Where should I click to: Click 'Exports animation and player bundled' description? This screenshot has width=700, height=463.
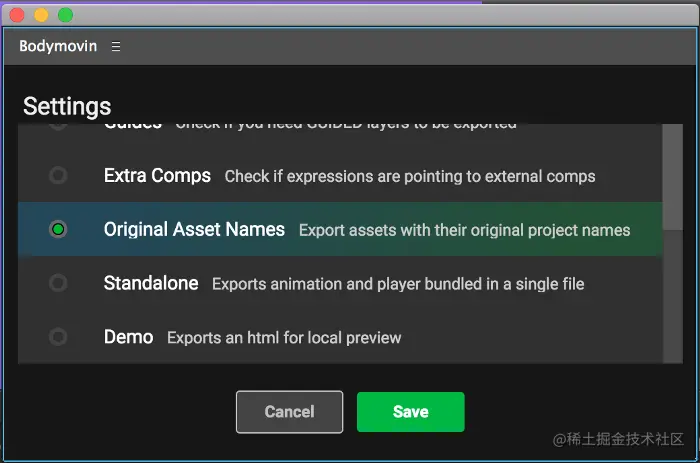[x=398, y=284]
